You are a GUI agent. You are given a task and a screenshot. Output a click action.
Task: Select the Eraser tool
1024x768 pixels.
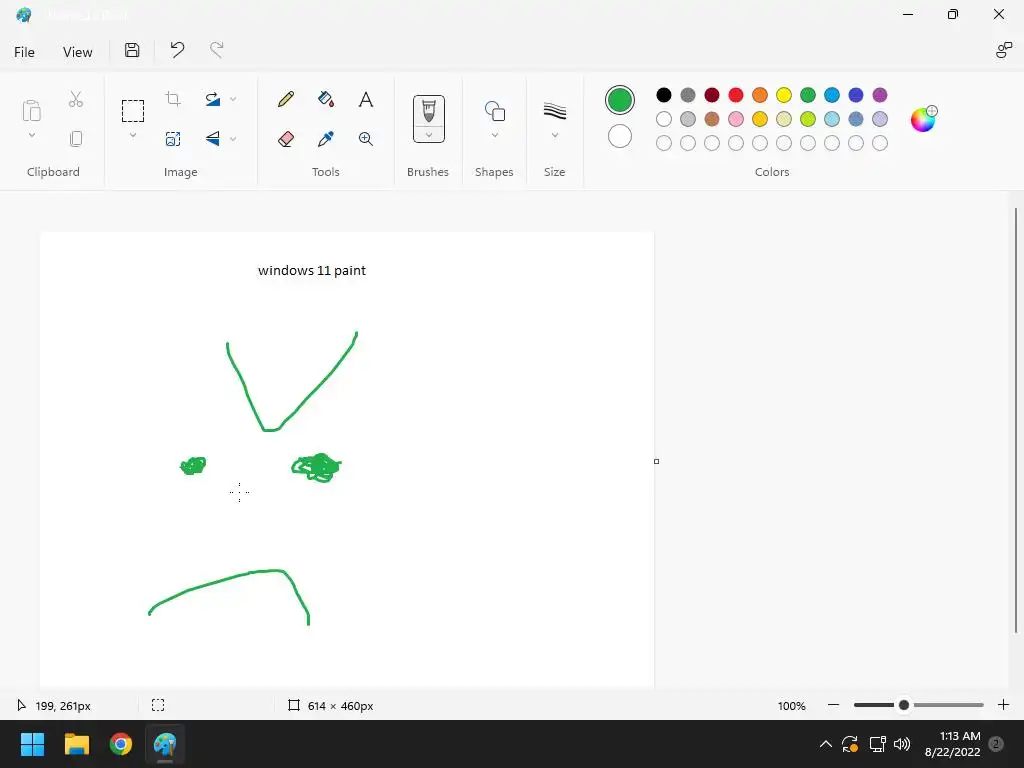[x=285, y=138]
